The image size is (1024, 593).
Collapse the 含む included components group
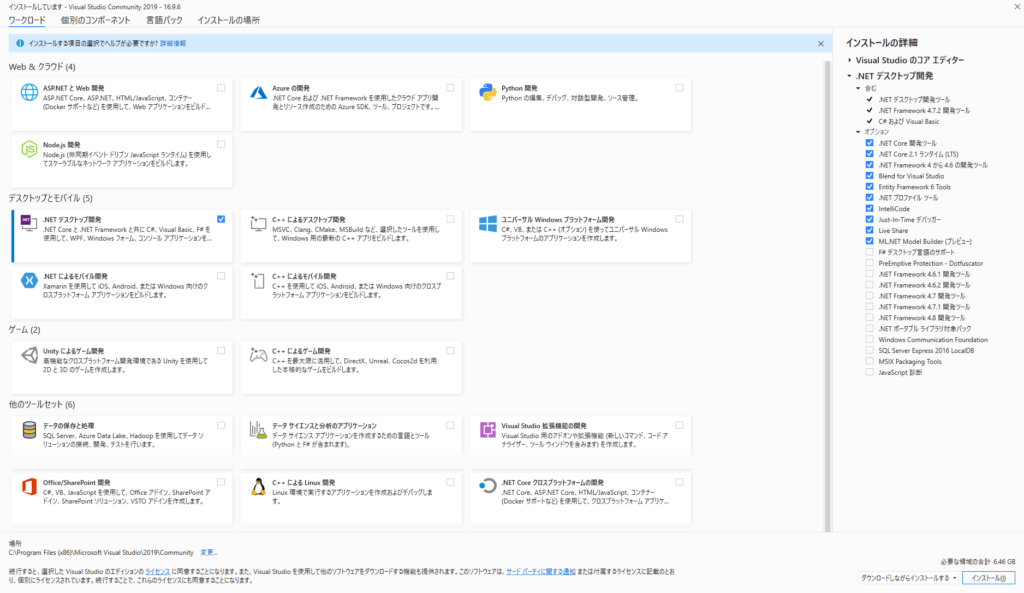pos(858,88)
